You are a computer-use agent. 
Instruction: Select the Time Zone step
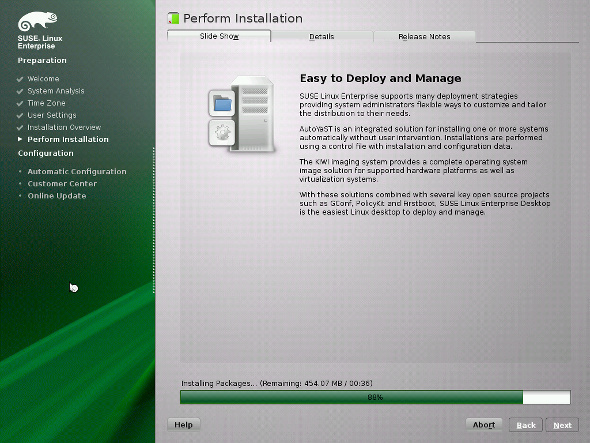(46, 103)
